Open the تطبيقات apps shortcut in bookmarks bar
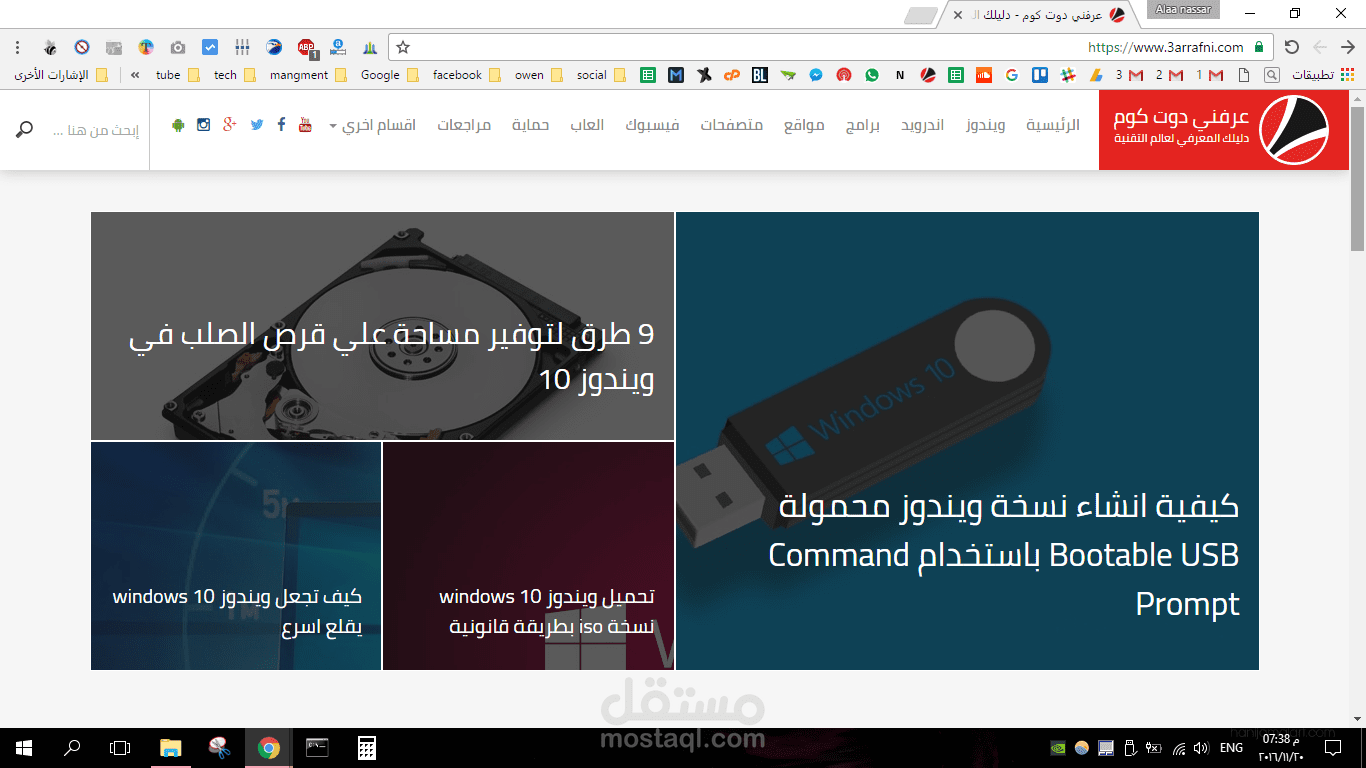 pos(1323,75)
